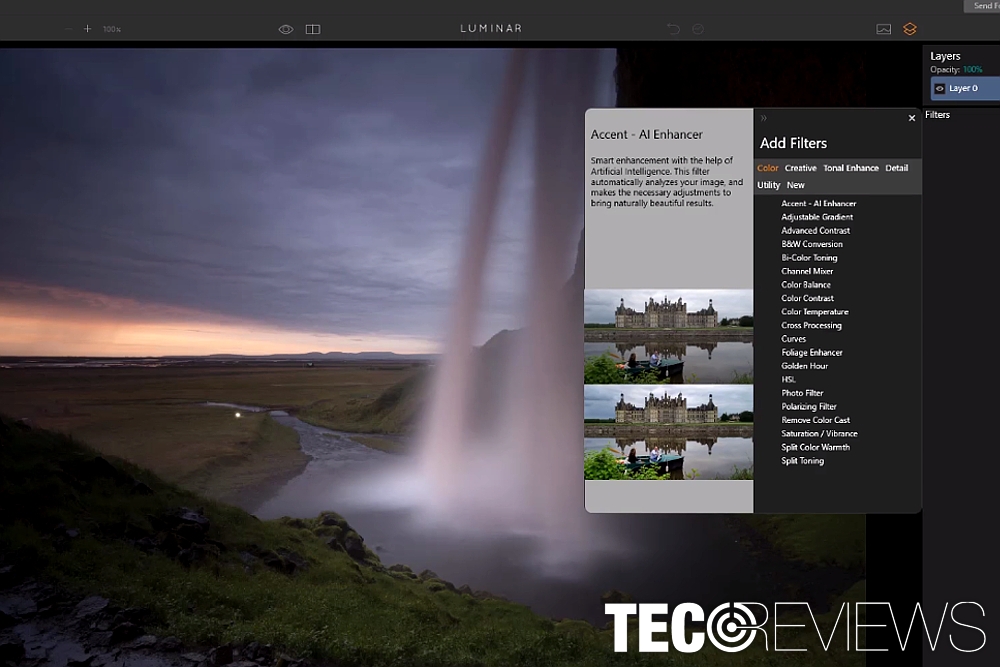Zoom out with the minus icon
The image size is (1000, 667).
point(68,29)
